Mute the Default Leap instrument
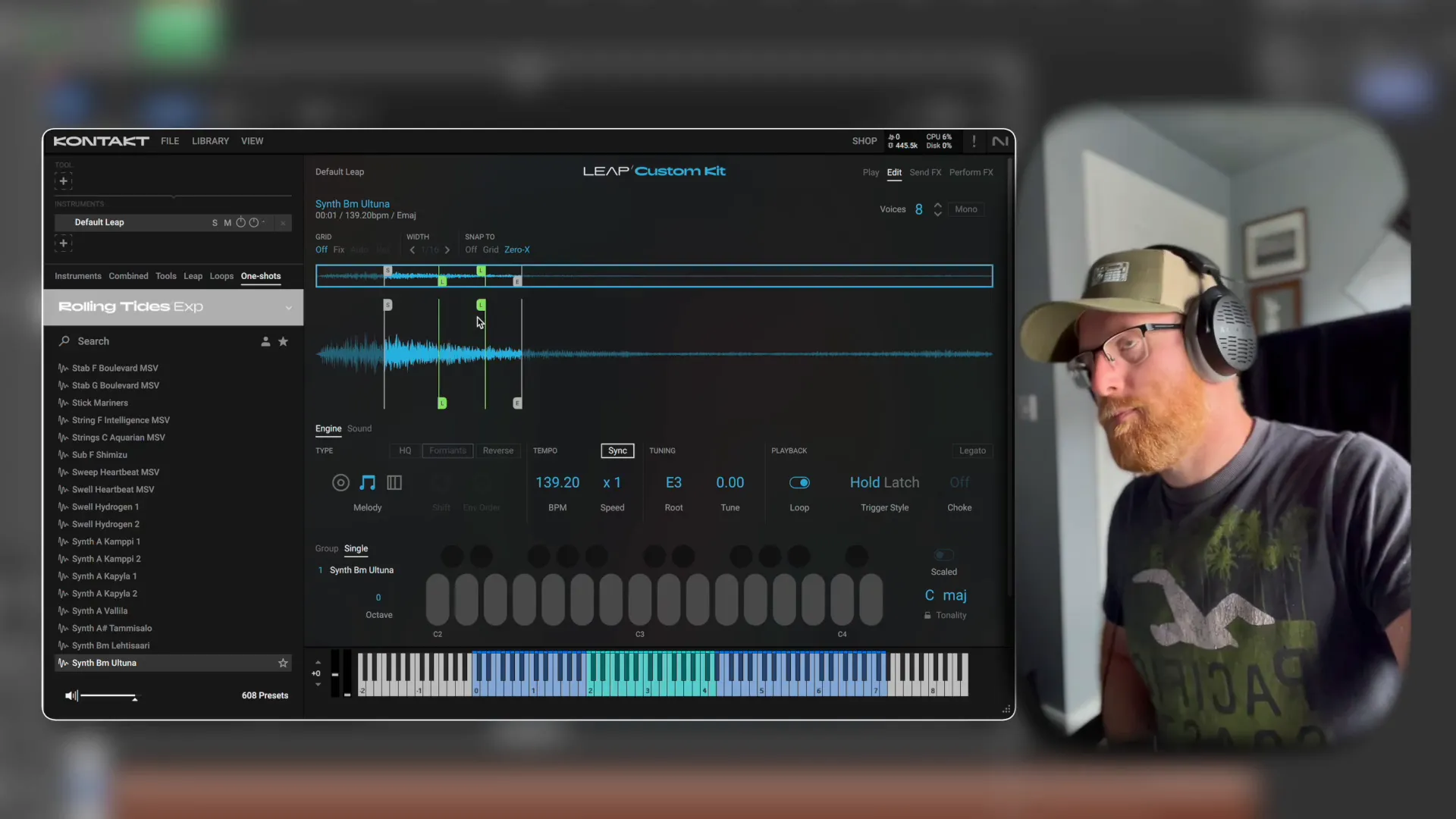 (x=227, y=223)
